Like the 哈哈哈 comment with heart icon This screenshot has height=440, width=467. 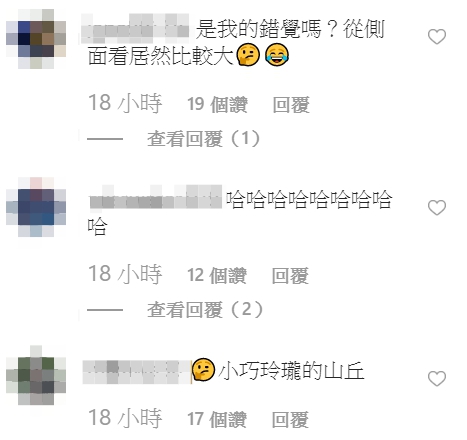(437, 208)
